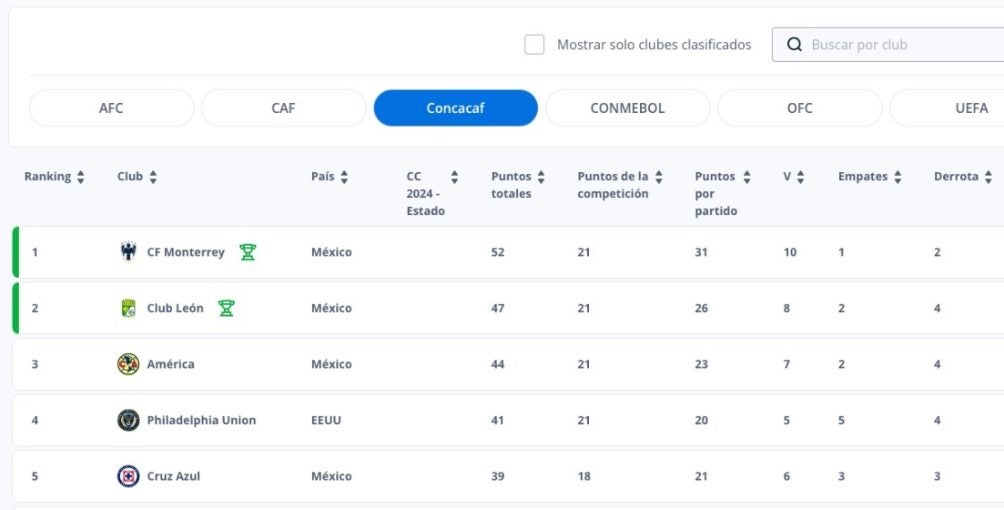The height and width of the screenshot is (510, 1004).
Task: Click the Club León crest icon
Action: pyautogui.click(x=128, y=308)
